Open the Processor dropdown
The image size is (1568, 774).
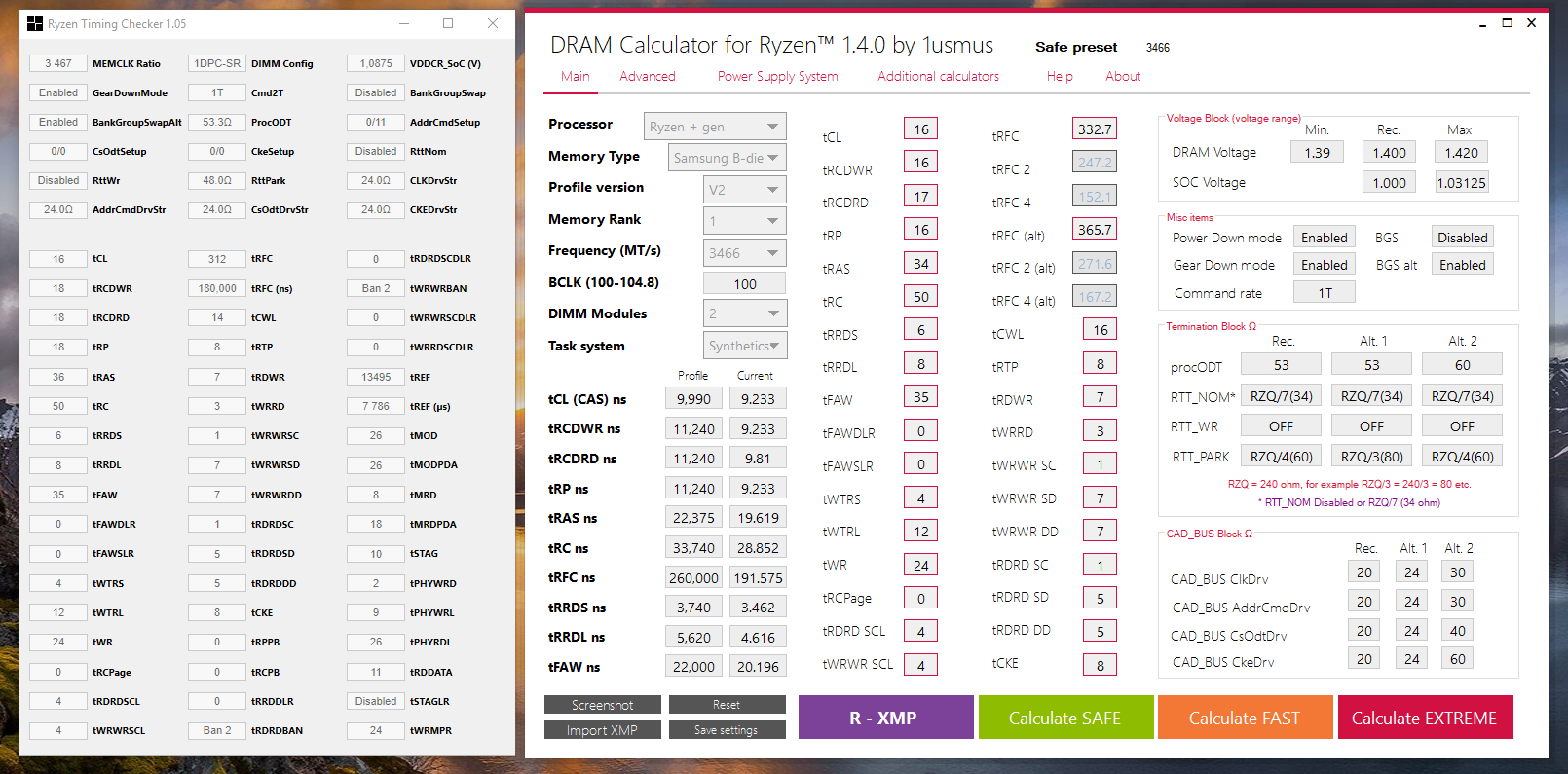715,127
